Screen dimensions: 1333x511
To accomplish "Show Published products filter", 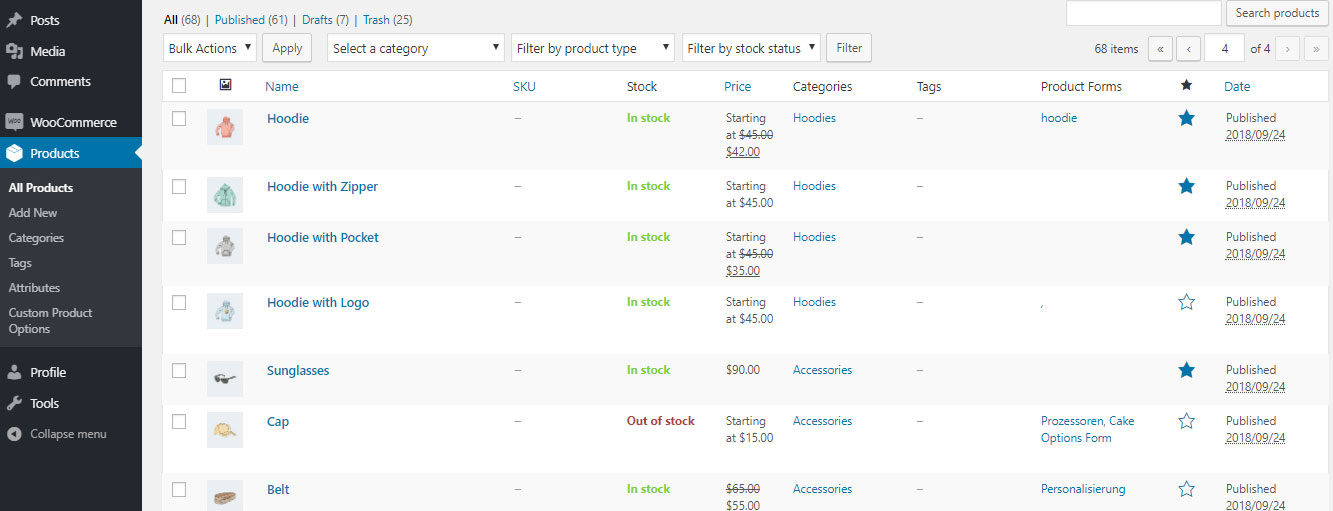I will click(x=251, y=19).
